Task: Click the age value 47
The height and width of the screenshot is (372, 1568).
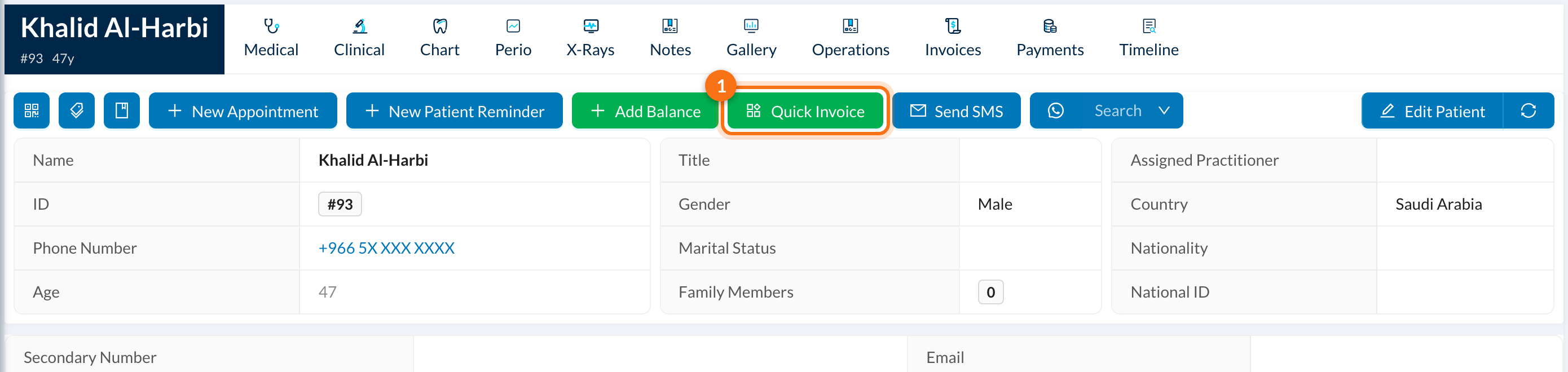Action: click(x=328, y=293)
